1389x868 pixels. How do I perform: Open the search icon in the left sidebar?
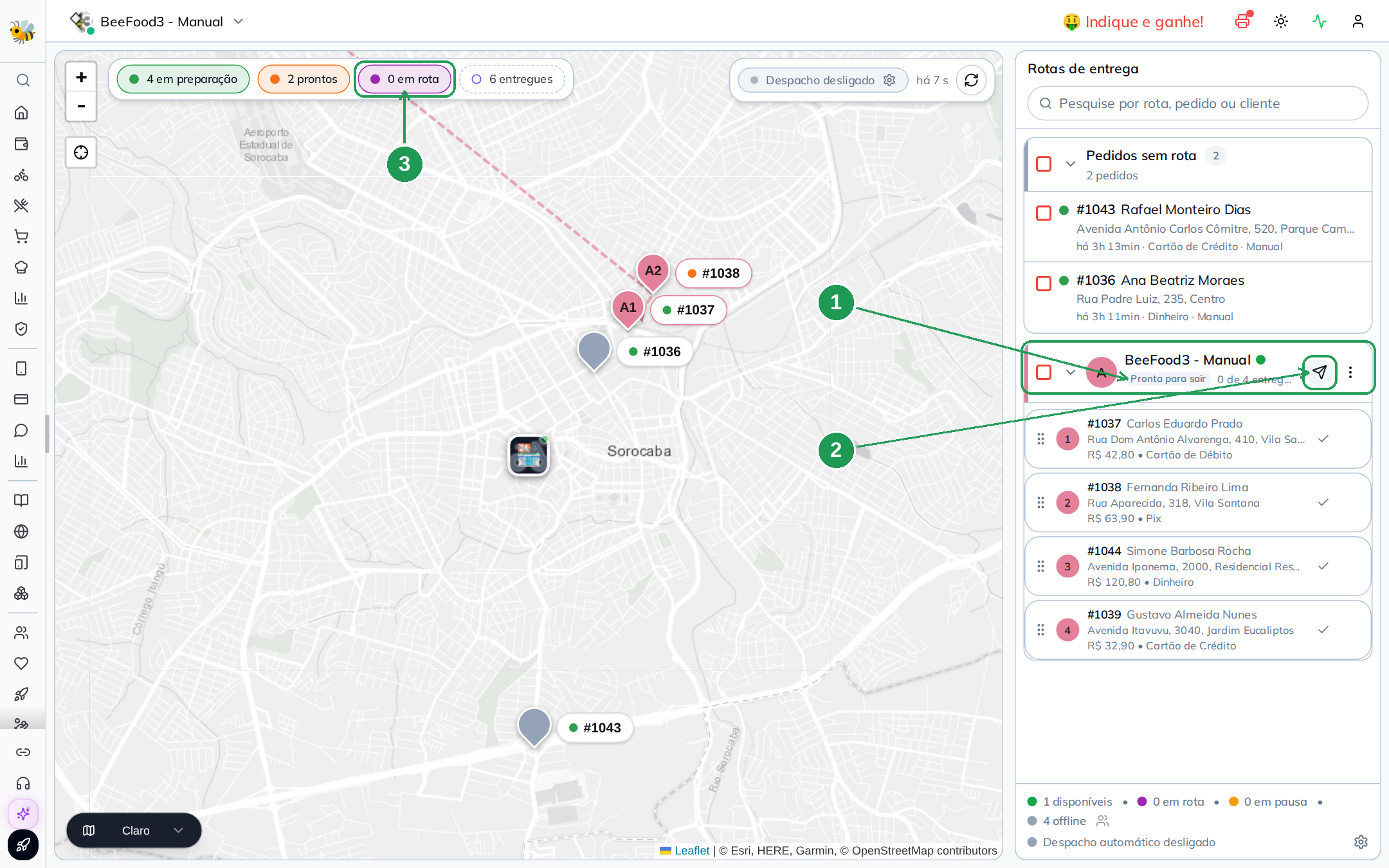click(x=23, y=80)
